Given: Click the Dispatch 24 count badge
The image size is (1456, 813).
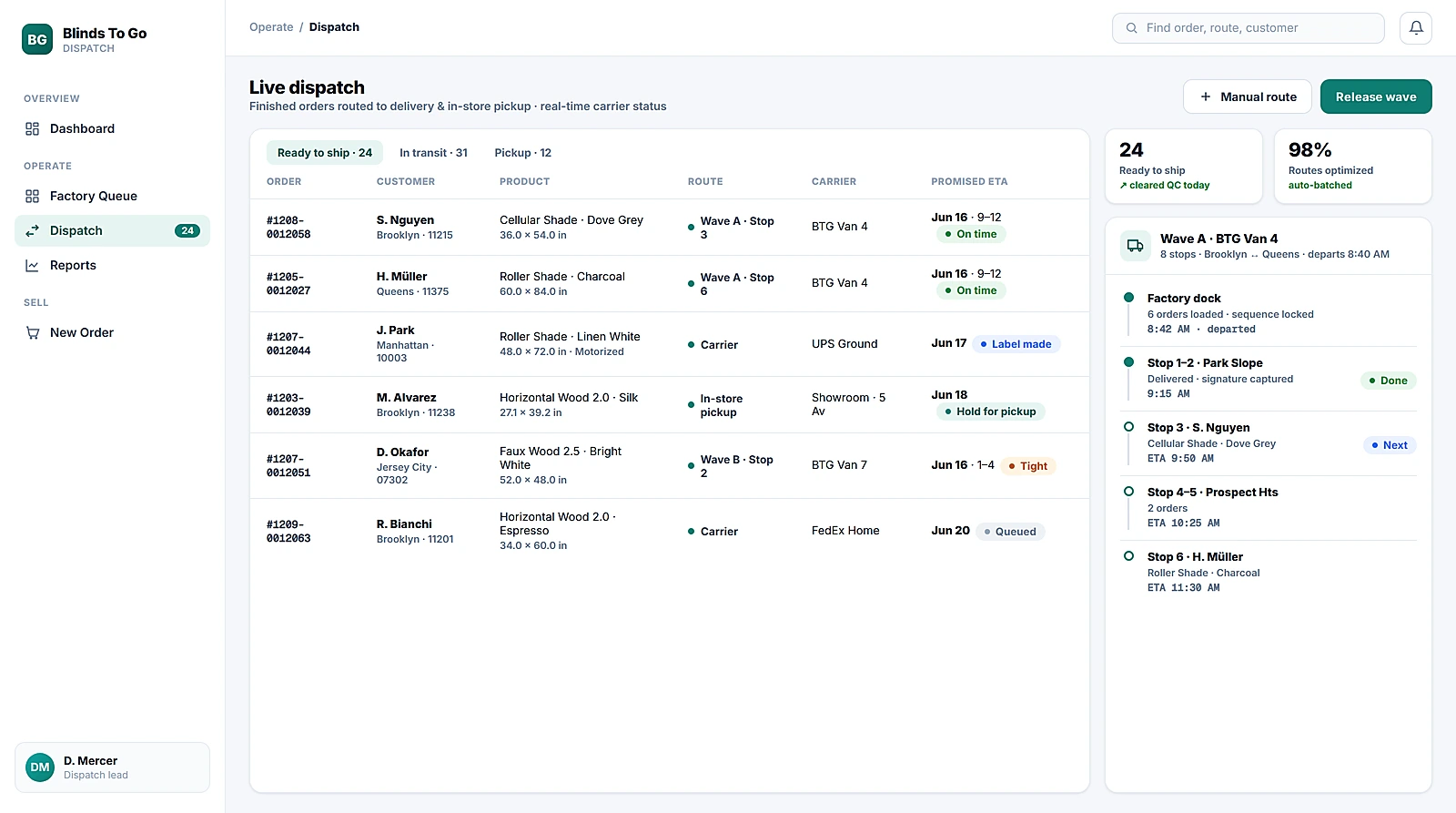Looking at the screenshot, I should [187, 231].
